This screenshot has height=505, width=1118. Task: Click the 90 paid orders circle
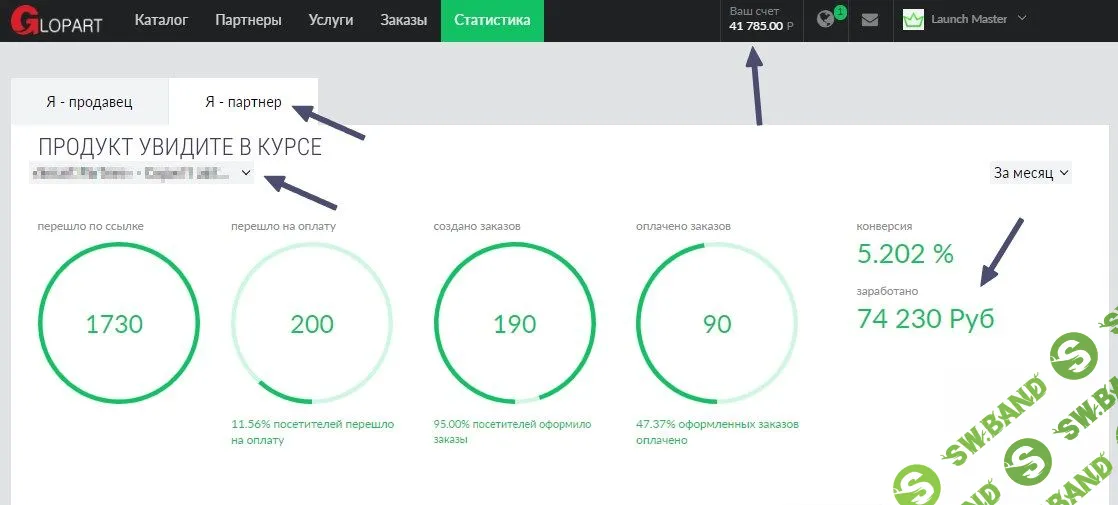[x=717, y=323]
